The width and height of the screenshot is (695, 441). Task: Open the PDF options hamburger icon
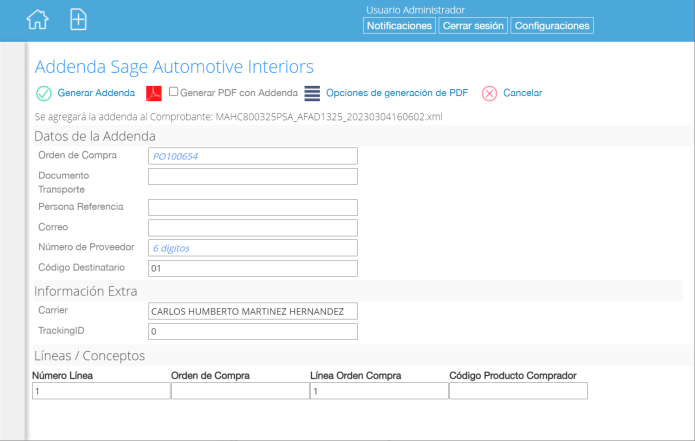pyautogui.click(x=312, y=93)
